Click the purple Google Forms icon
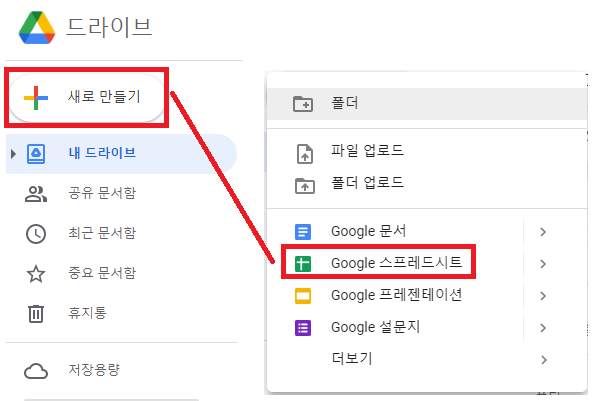Screen dimensions: 595x401 303,328
